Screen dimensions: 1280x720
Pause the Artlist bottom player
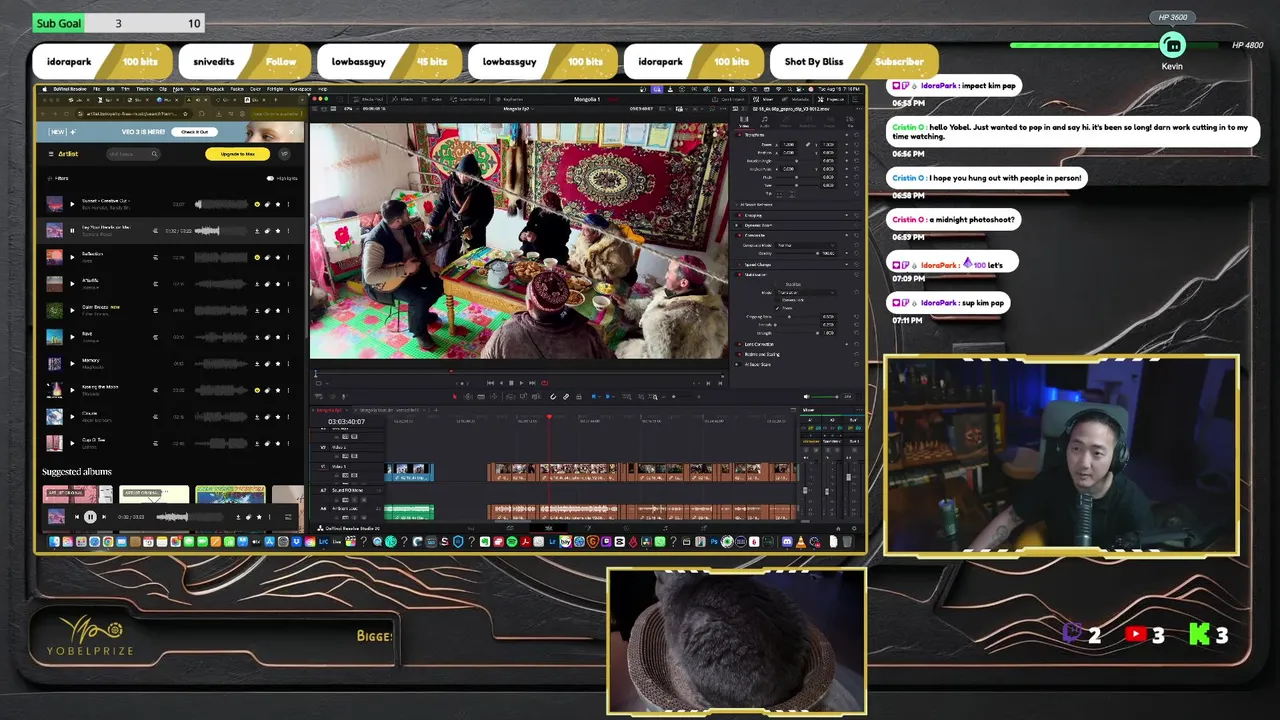[x=90, y=517]
